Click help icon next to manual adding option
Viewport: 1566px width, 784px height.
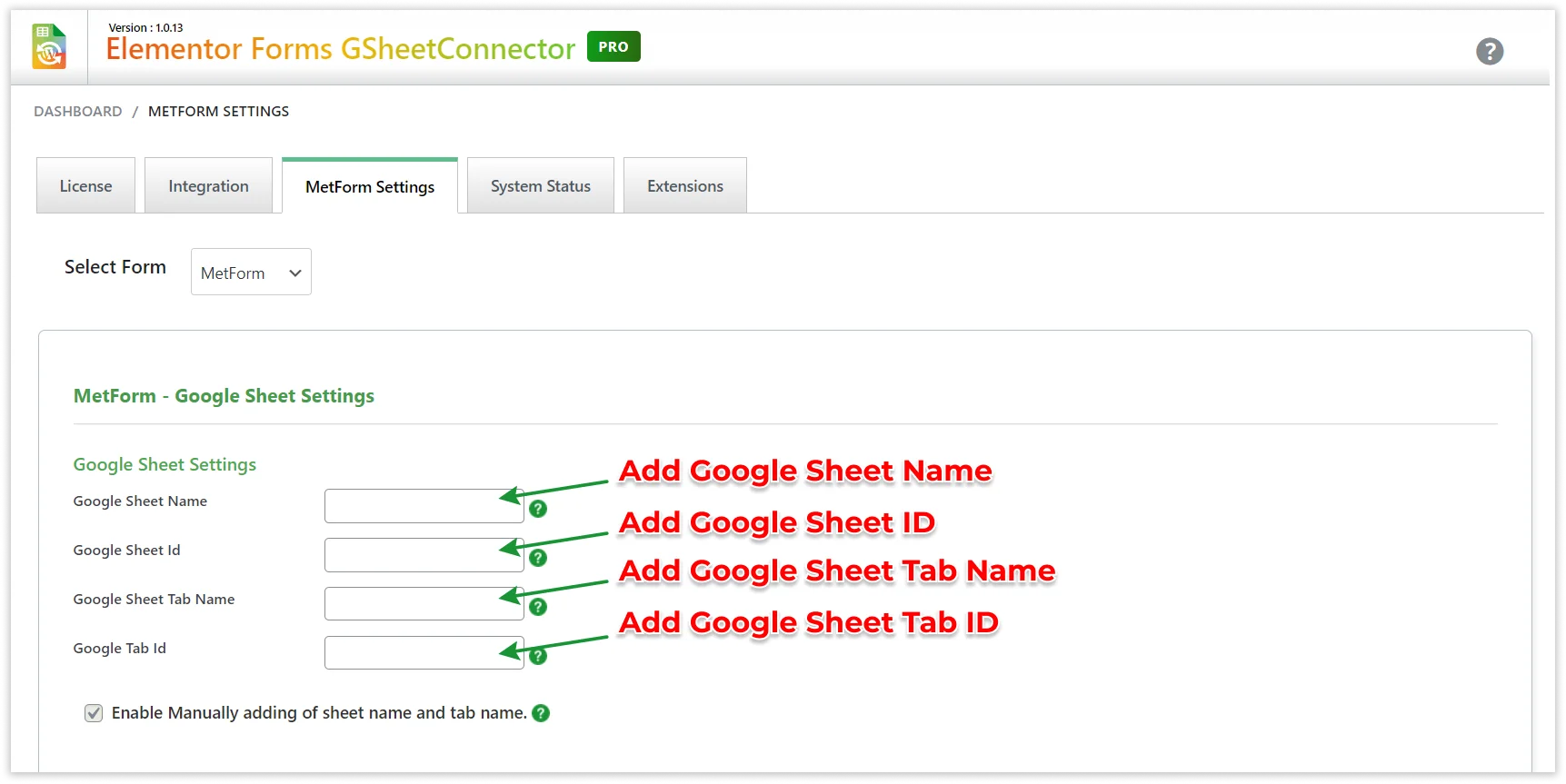[x=541, y=713]
